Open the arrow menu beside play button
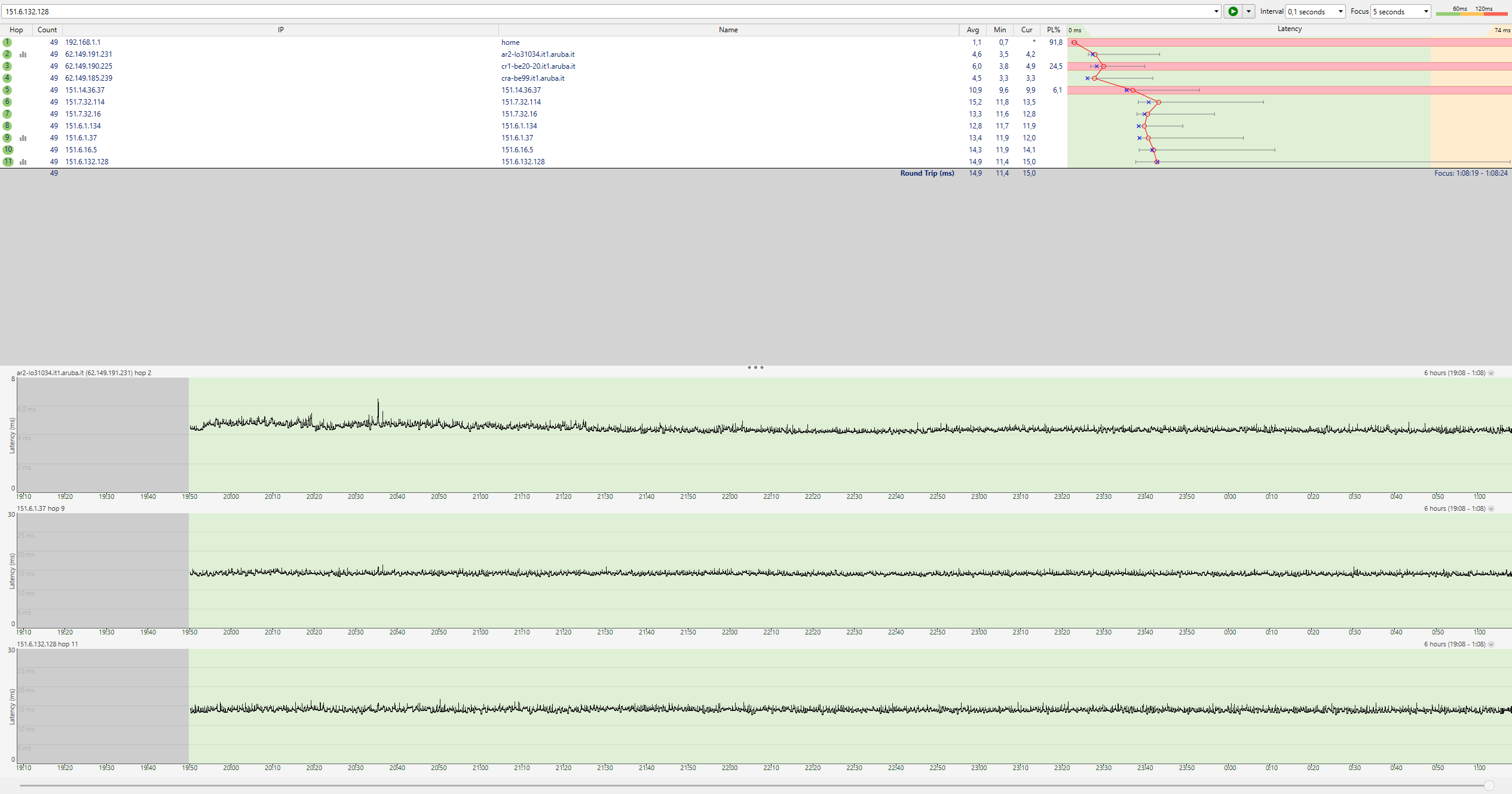This screenshot has width=1512, height=794. click(1248, 11)
